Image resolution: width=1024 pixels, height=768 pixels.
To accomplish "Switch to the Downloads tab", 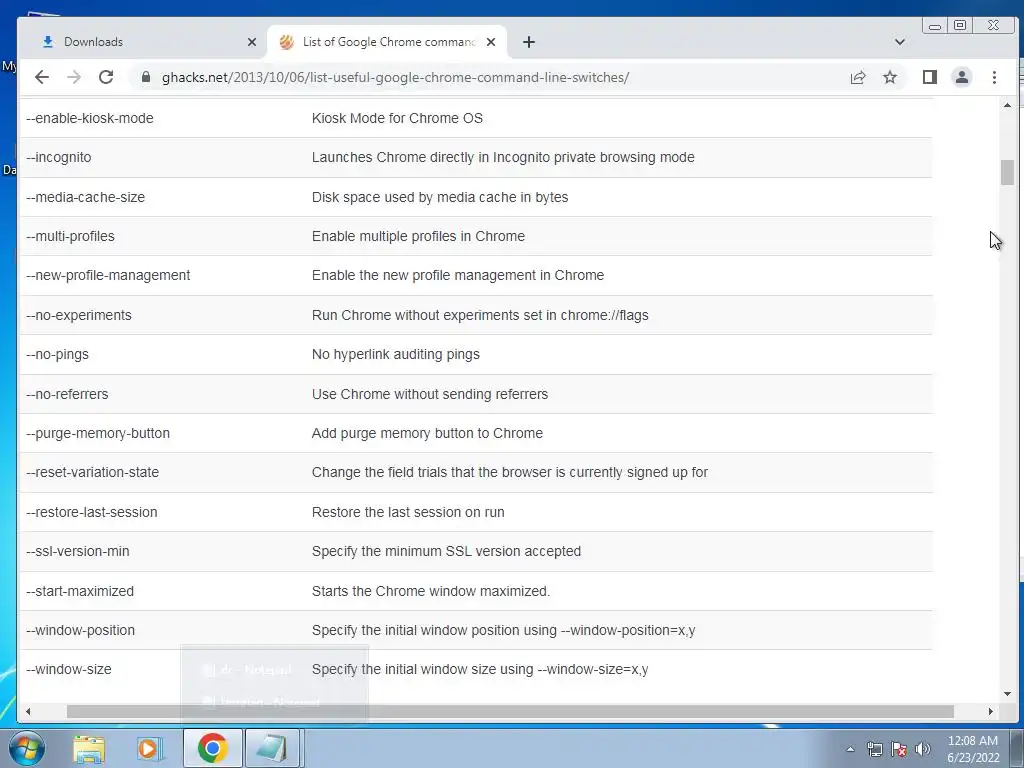I will tap(144, 42).
